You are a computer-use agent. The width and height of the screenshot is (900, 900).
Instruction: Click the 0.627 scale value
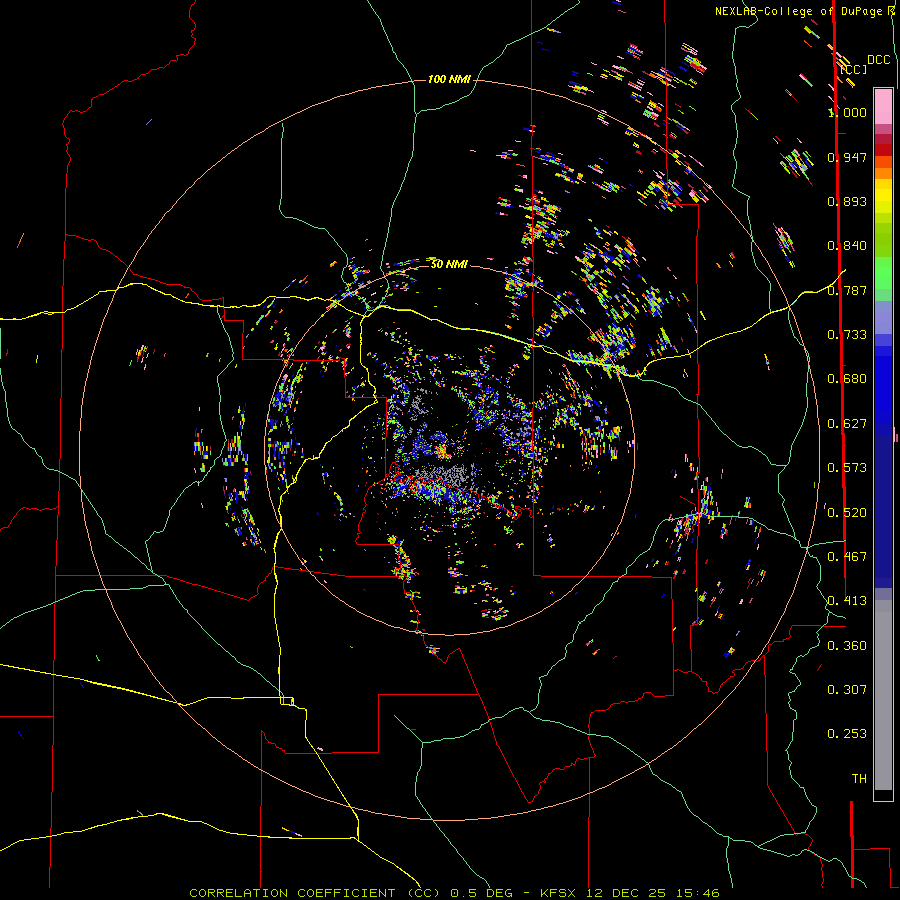point(847,424)
